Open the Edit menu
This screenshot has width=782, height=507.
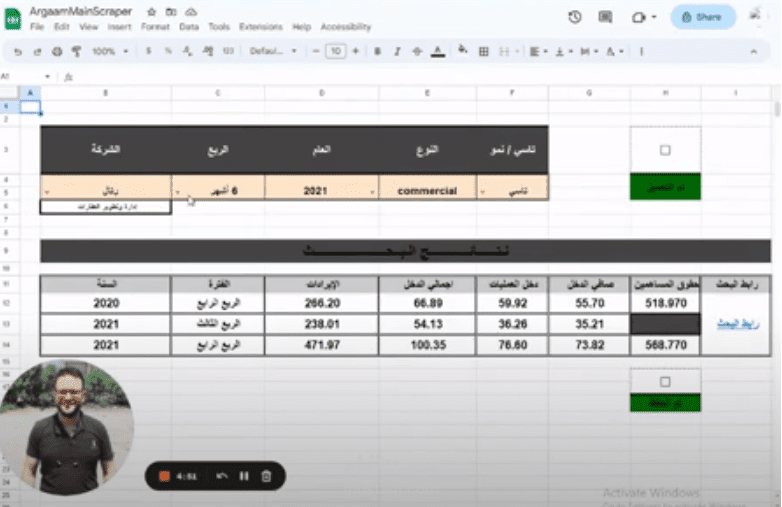(61, 27)
